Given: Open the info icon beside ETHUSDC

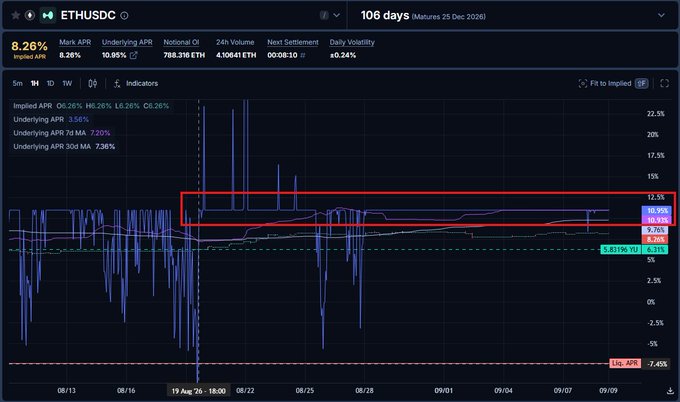Looking at the screenshot, I should click(x=124, y=16).
